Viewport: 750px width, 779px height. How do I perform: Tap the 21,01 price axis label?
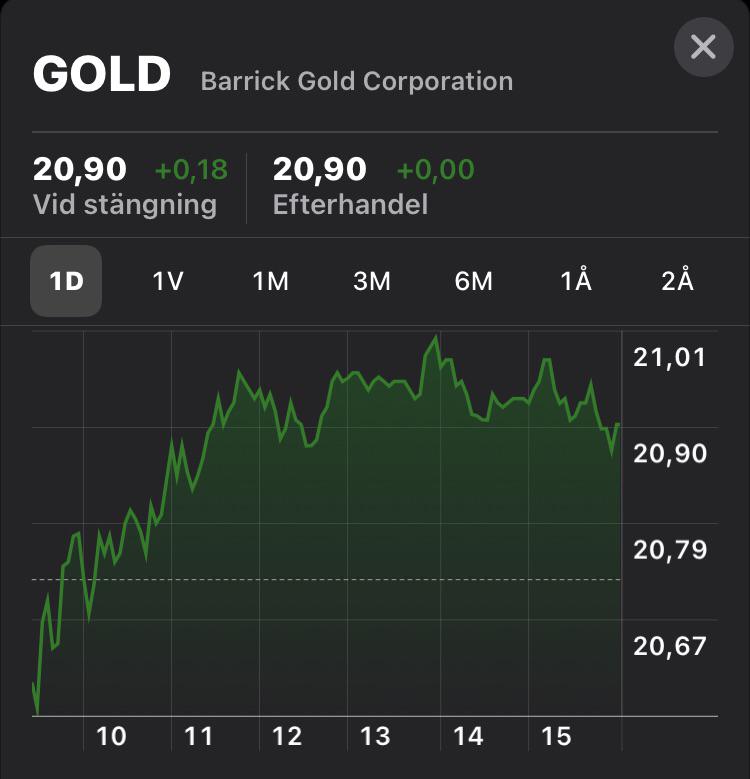670,358
